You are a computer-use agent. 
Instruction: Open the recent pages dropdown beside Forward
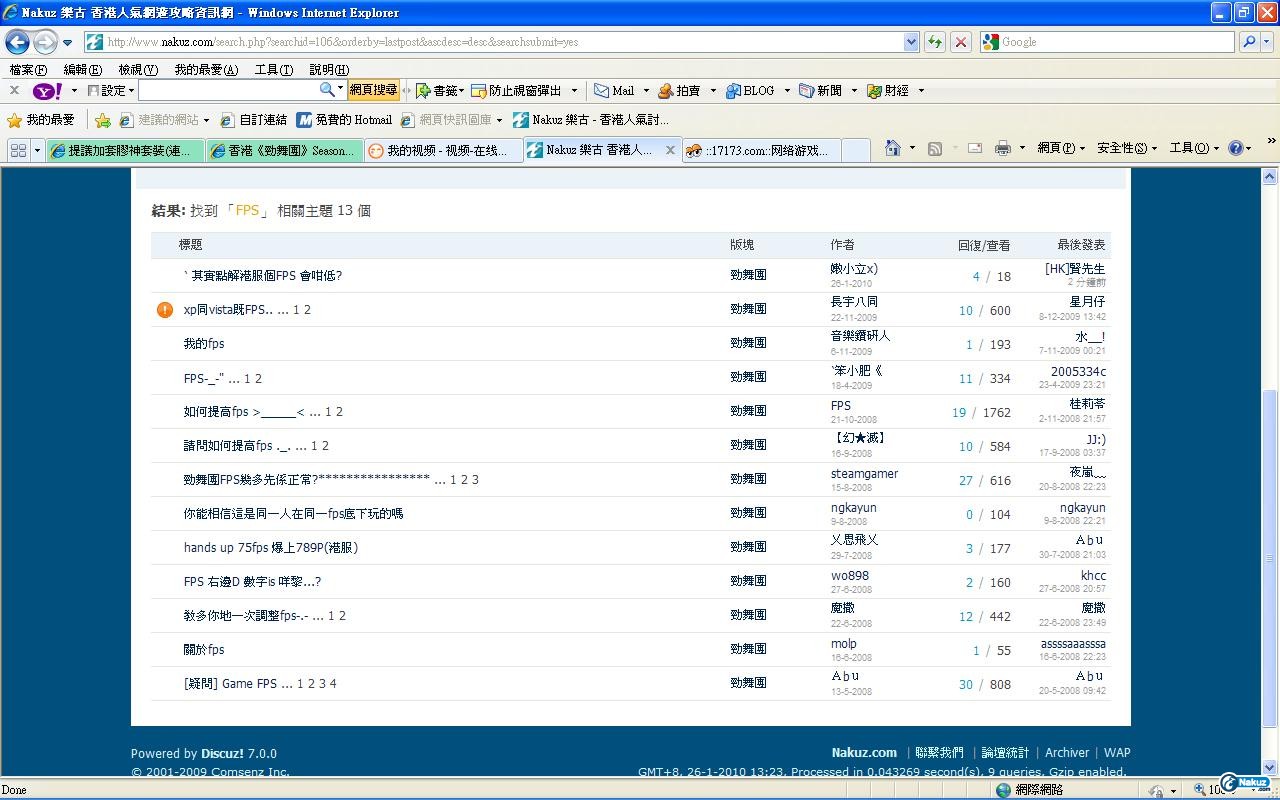coord(67,43)
